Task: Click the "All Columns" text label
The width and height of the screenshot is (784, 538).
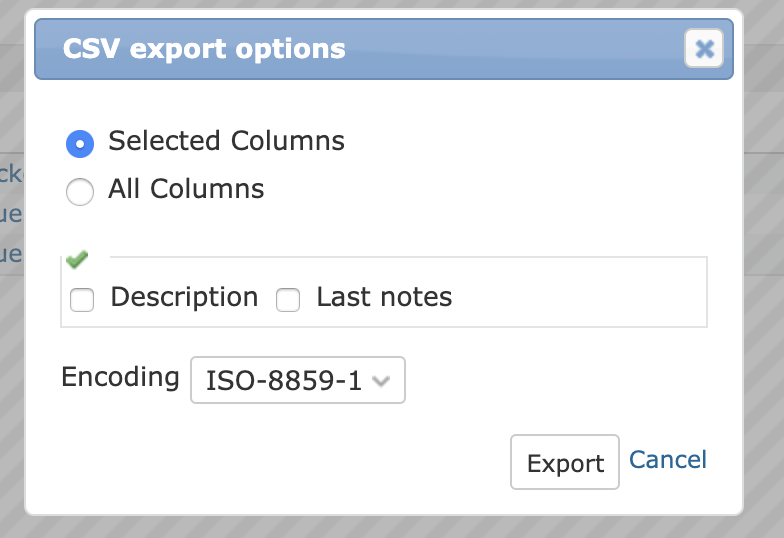Action: [186, 189]
